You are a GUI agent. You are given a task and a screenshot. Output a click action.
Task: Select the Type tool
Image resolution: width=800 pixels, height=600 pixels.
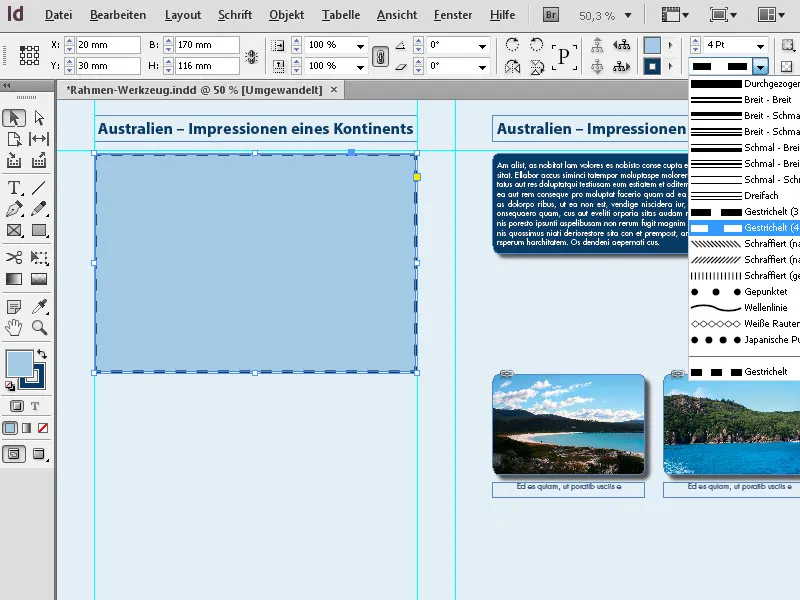pyautogui.click(x=14, y=186)
